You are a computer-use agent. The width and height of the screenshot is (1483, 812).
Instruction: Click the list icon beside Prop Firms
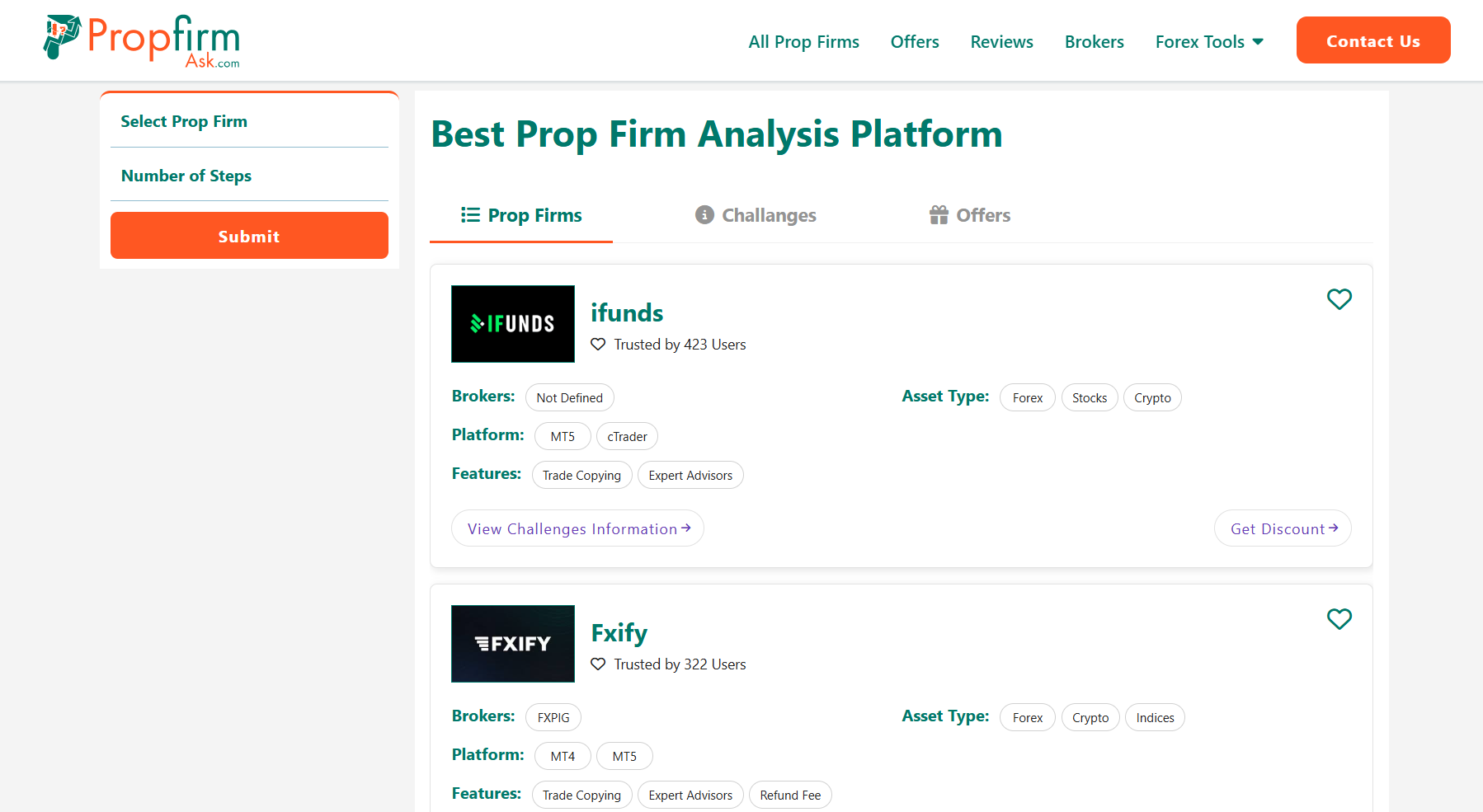coord(468,214)
